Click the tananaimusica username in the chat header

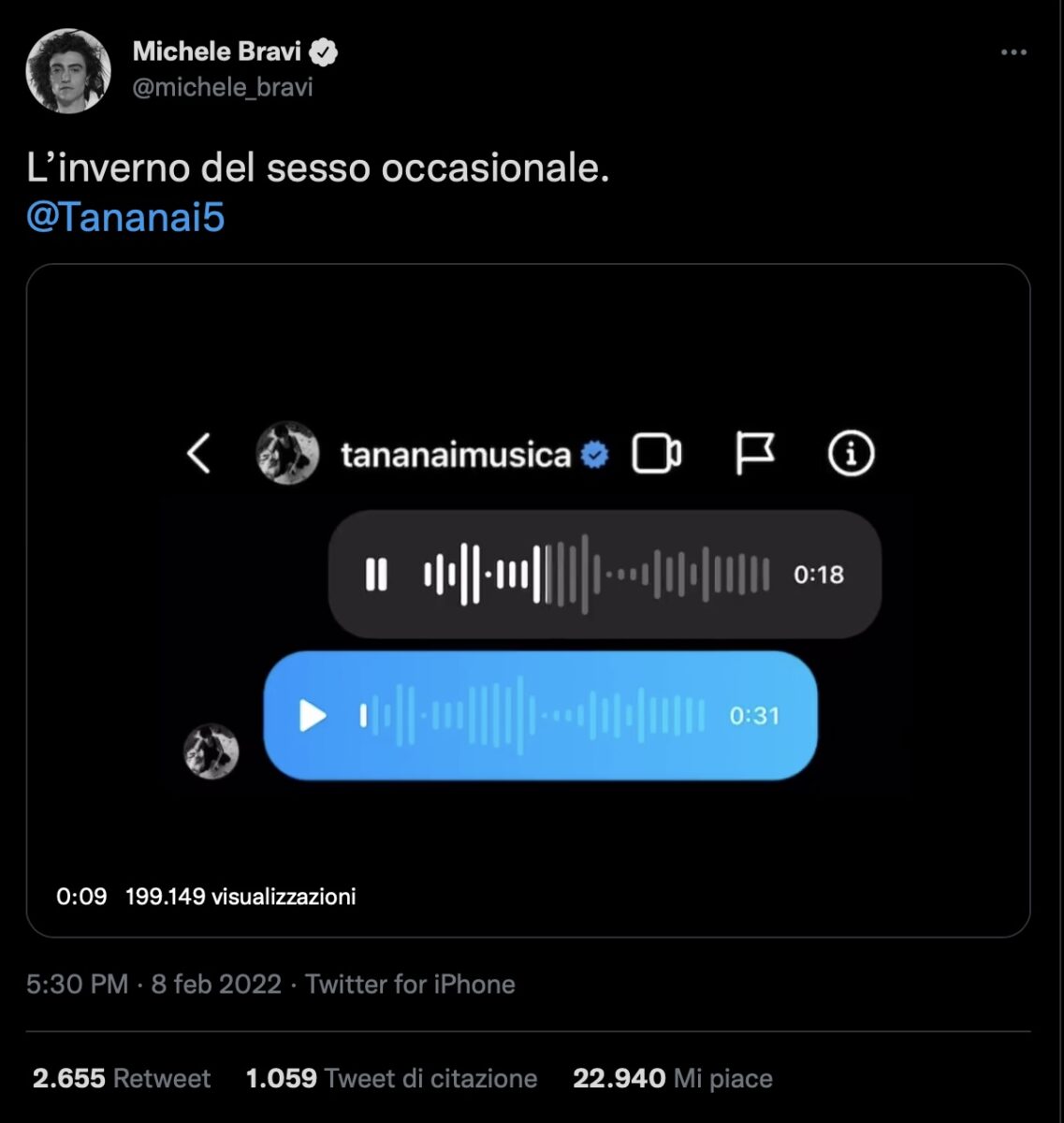455,455
